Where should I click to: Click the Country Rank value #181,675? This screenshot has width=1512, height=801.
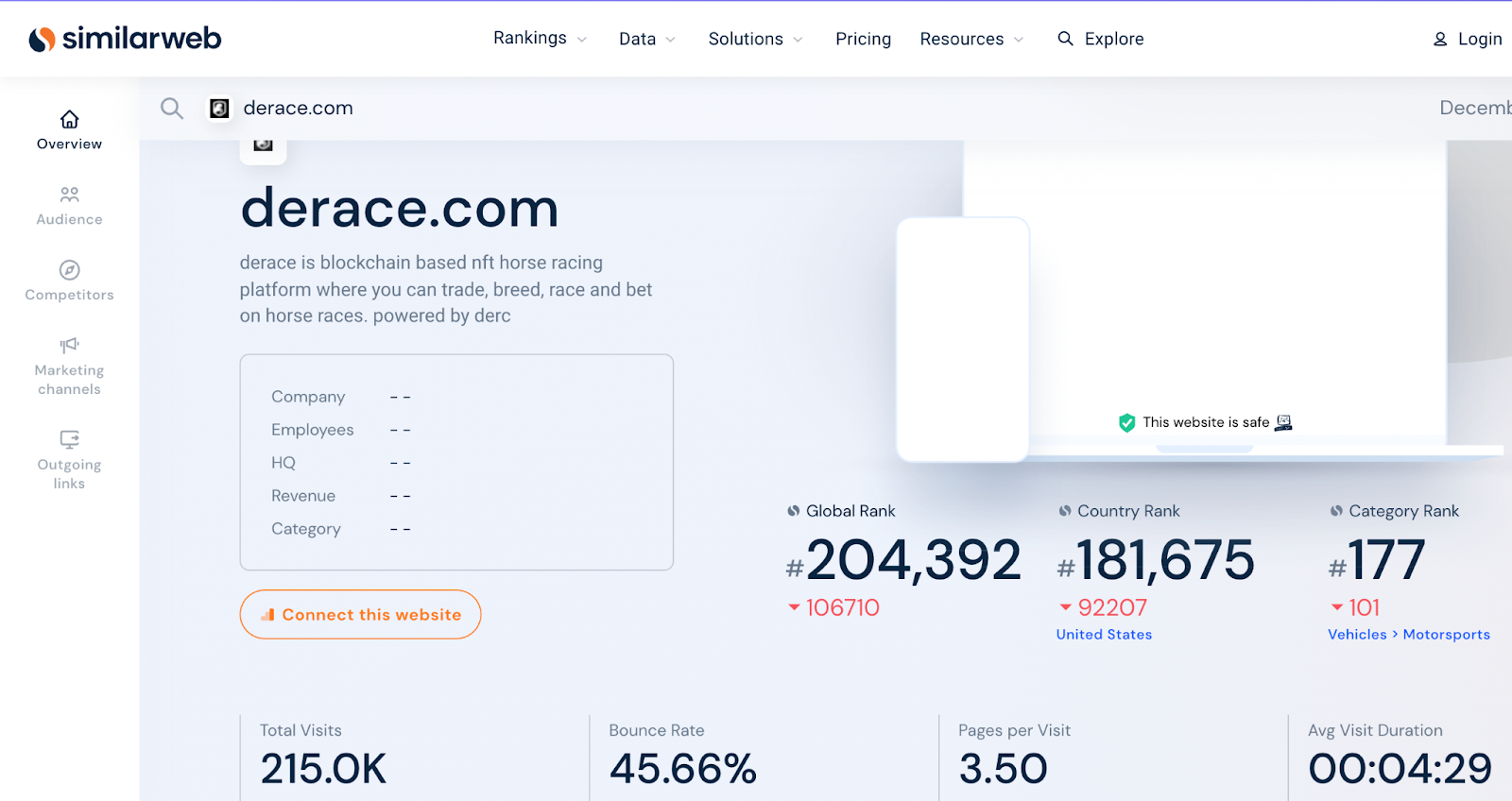click(x=1156, y=560)
